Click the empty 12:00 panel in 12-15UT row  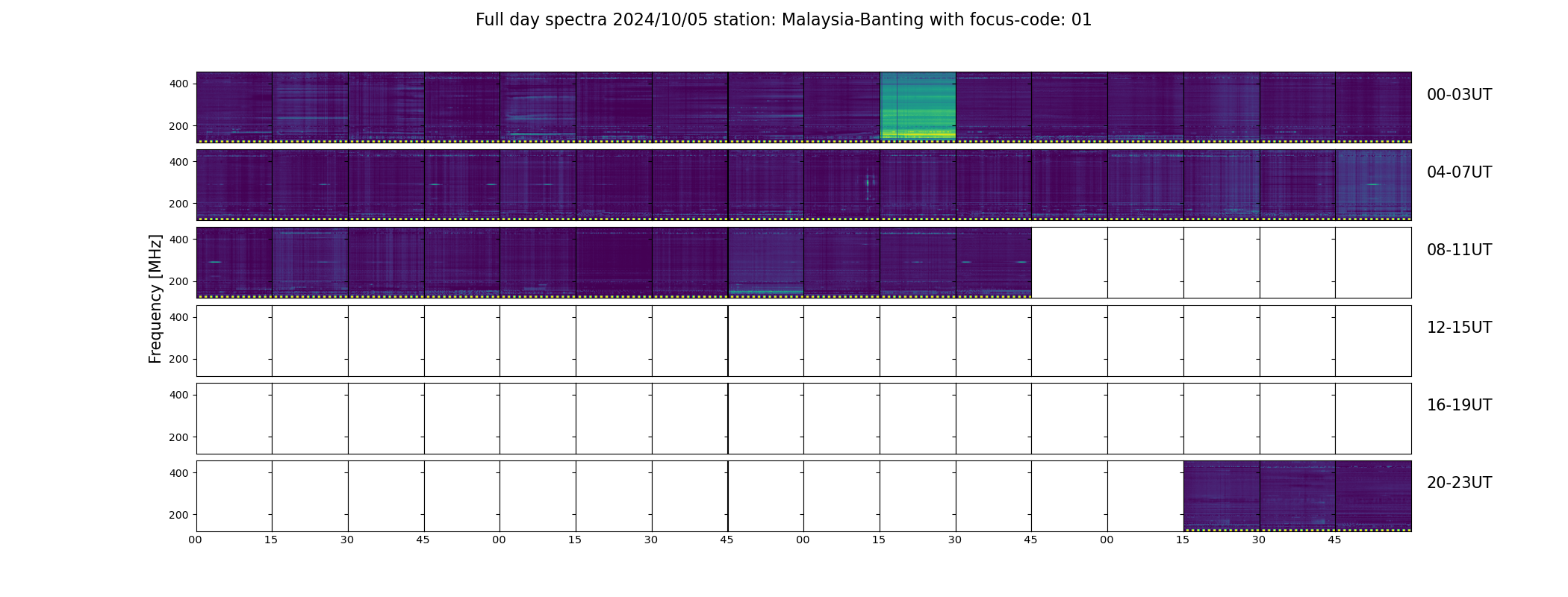pyautogui.click(x=234, y=341)
